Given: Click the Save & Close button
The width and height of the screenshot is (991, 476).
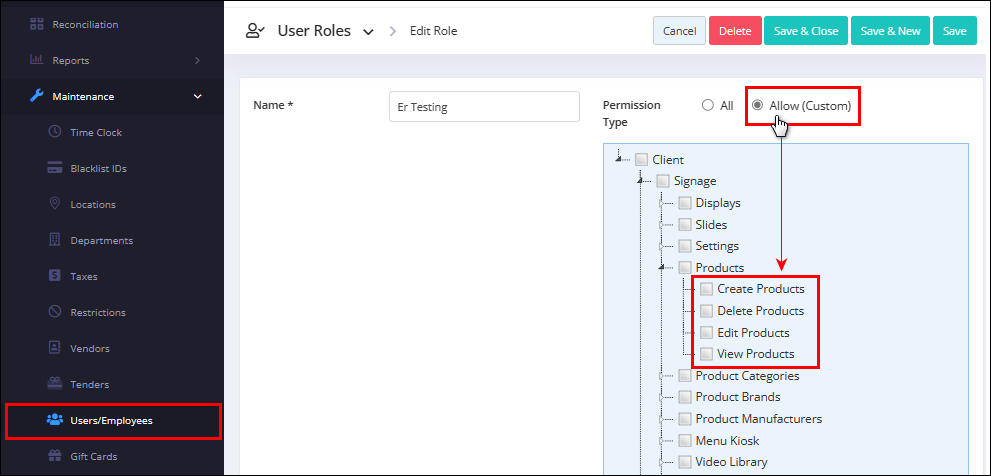Looking at the screenshot, I should tap(806, 31).
